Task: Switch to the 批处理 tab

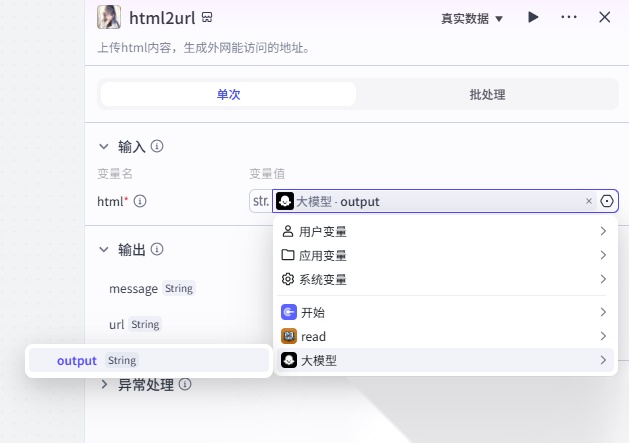Action: pos(487,94)
